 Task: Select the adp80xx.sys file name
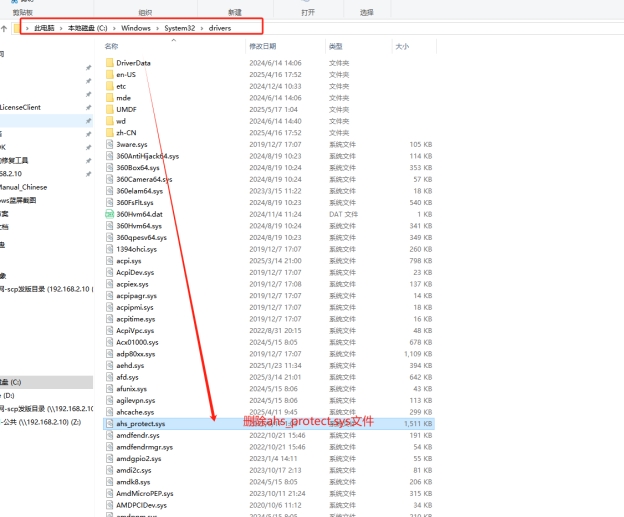click(x=136, y=354)
